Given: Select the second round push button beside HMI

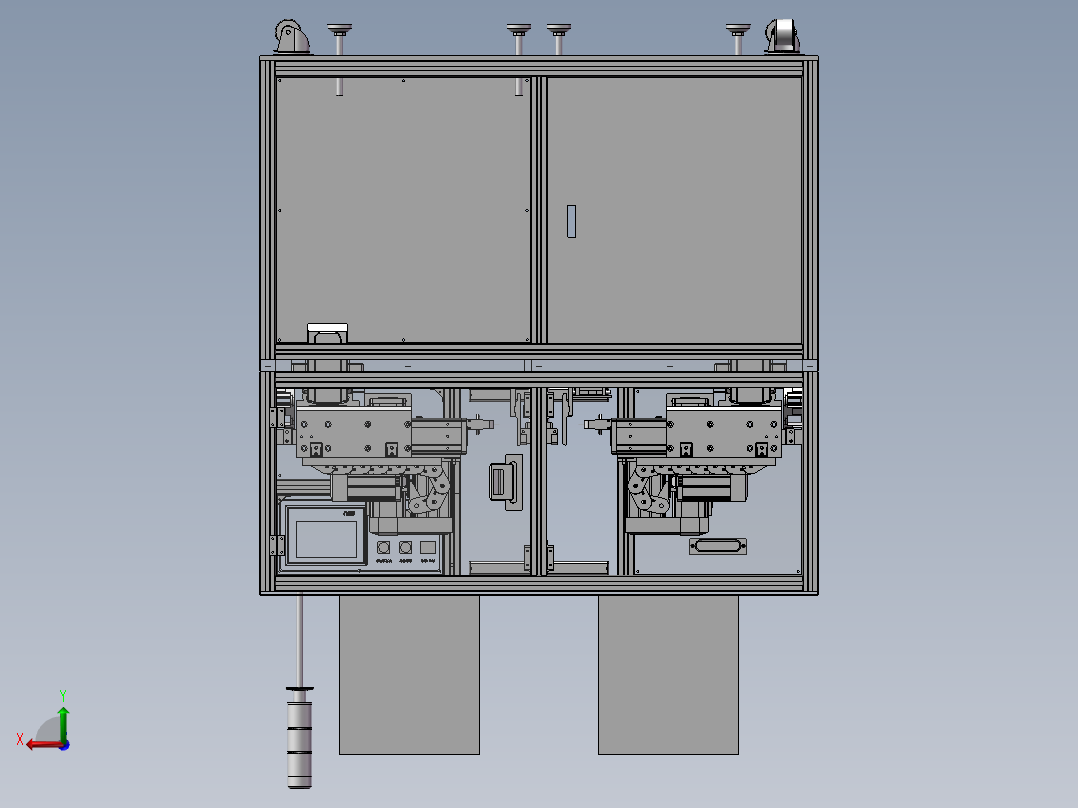Looking at the screenshot, I should pyautogui.click(x=406, y=547).
